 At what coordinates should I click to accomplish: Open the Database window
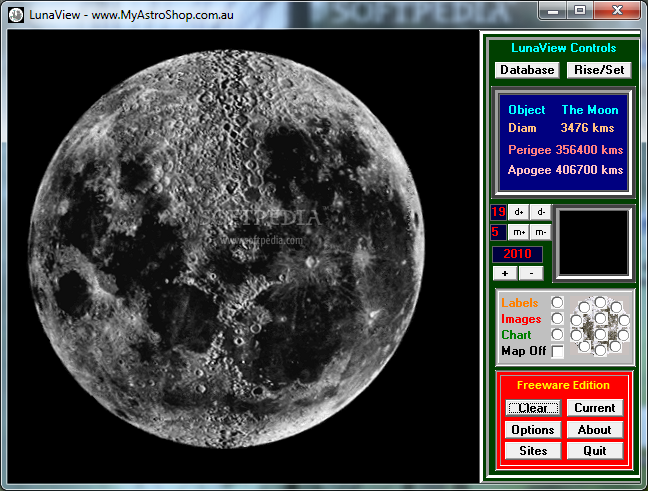click(527, 70)
